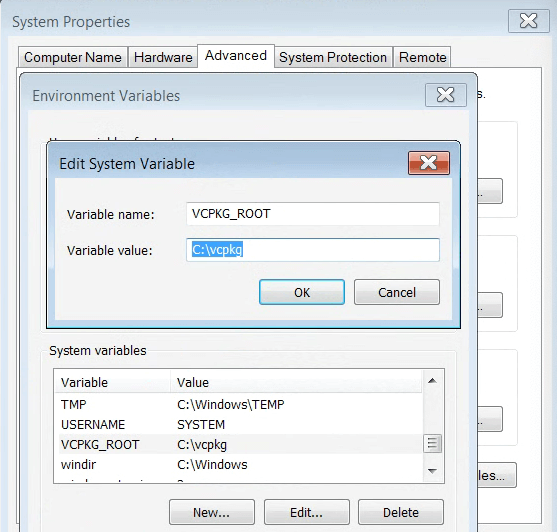Click the scroll down arrow in system variables list
557x532 pixels.
point(432,471)
